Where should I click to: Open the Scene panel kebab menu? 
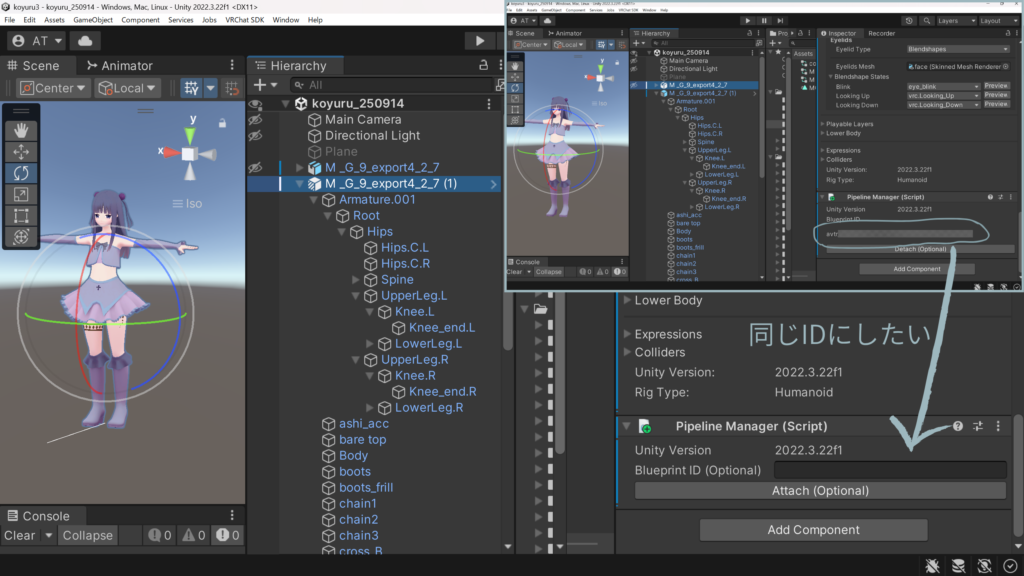tap(232, 65)
